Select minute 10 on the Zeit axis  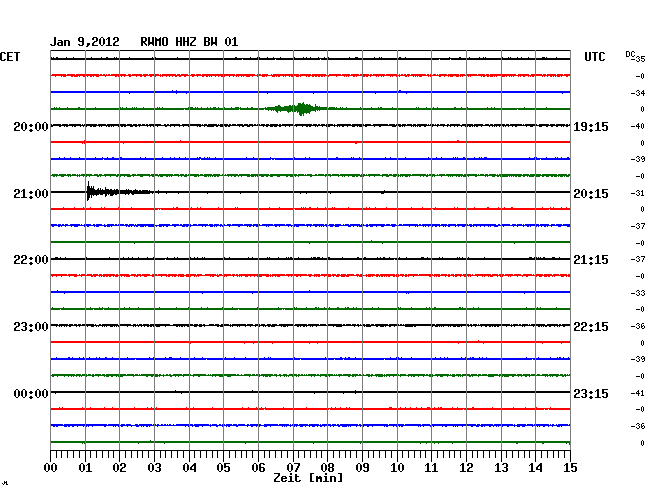click(x=397, y=468)
